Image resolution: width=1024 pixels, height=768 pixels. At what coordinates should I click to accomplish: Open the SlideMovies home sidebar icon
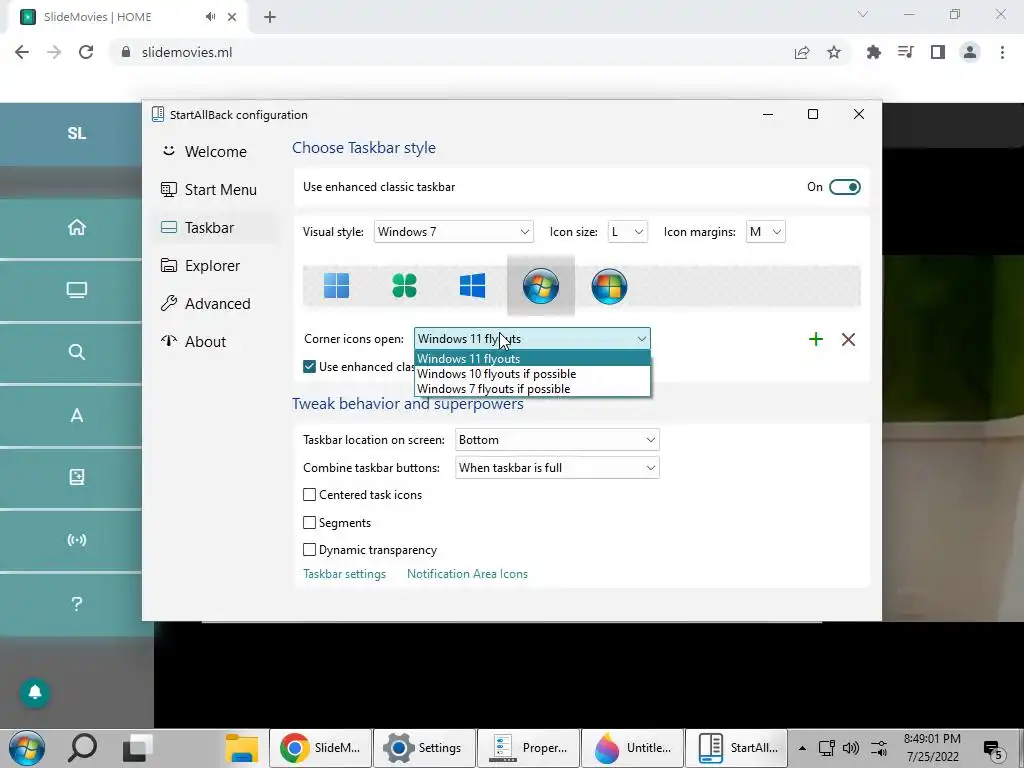pyautogui.click(x=76, y=227)
